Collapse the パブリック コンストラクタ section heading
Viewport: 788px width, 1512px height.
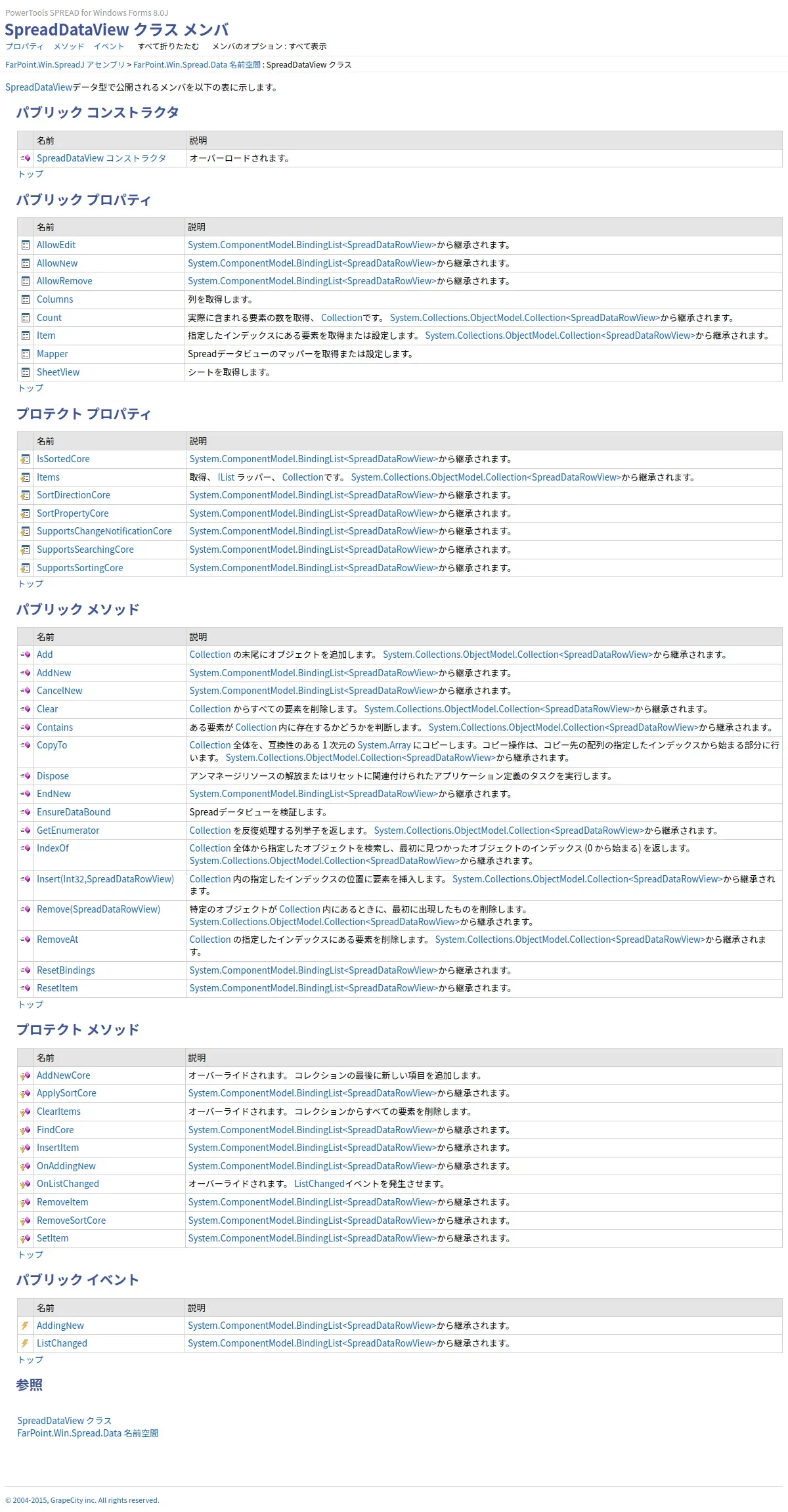[x=97, y=112]
